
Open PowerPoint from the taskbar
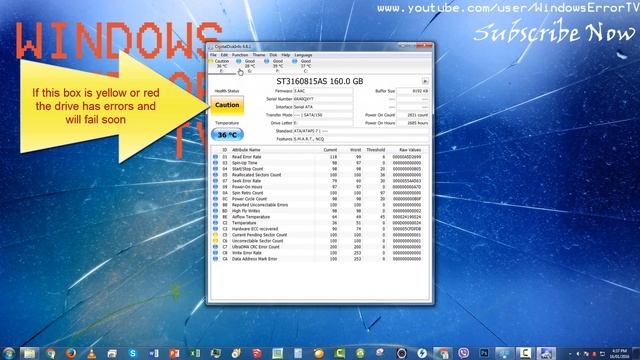point(174,353)
